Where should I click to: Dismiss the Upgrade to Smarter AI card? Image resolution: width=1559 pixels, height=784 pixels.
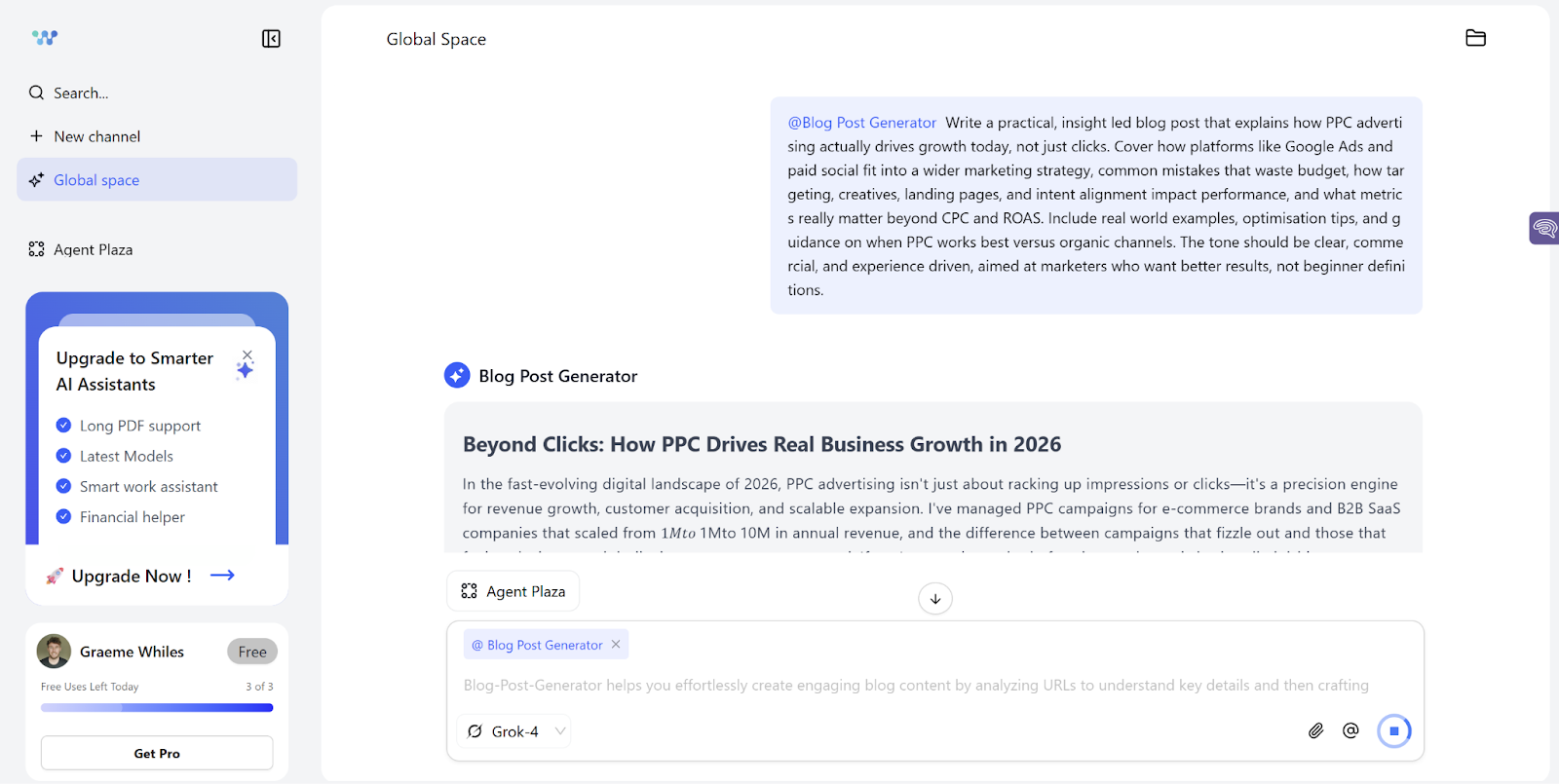point(247,356)
